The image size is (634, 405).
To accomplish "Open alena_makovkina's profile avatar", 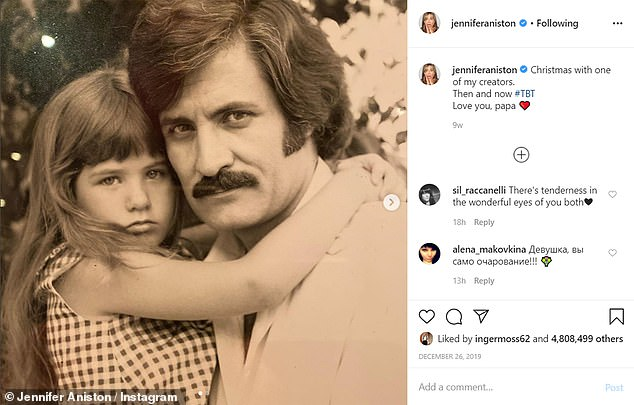I will [x=429, y=252].
